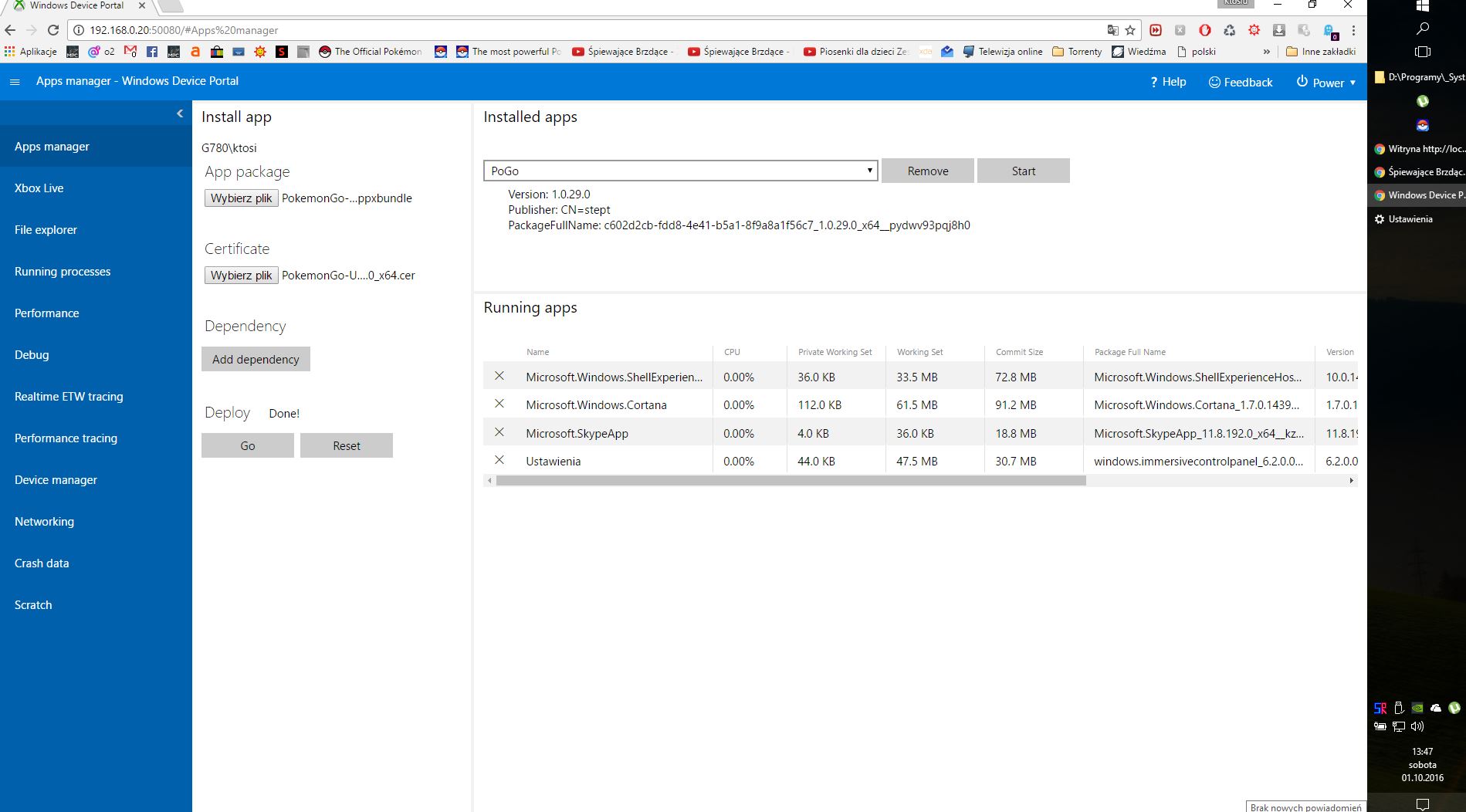Screen dimensions: 1466x812
Task: Reload the page in Chrome
Action: click(53, 30)
